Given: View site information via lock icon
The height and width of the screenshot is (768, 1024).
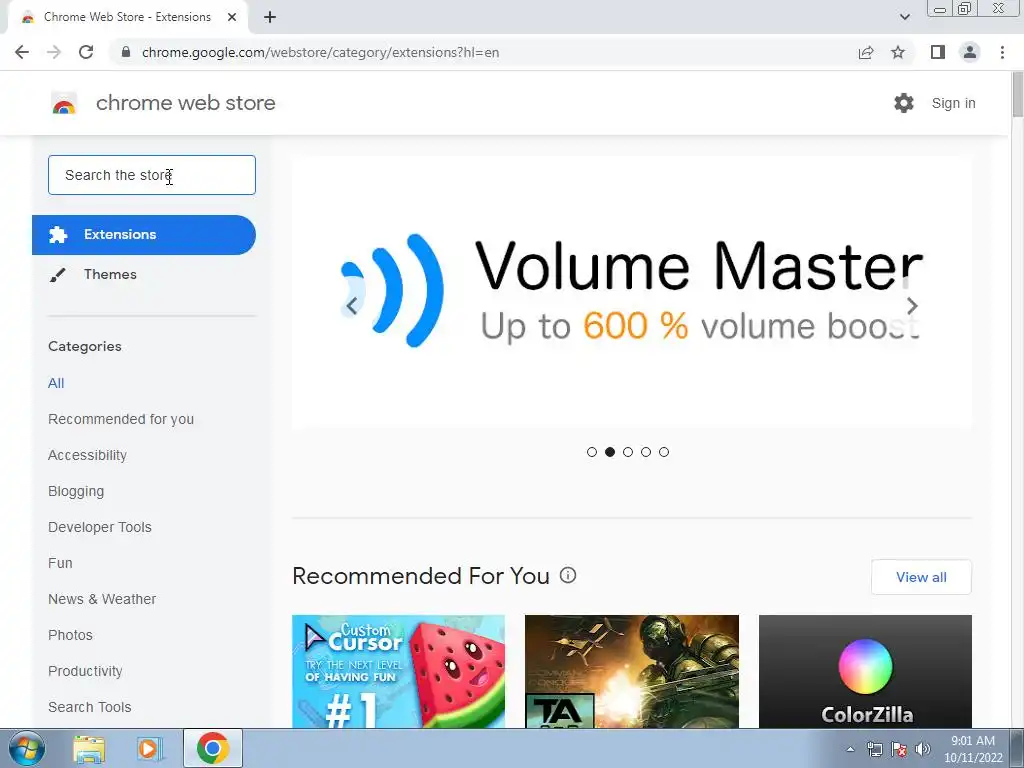Looking at the screenshot, I should (x=126, y=52).
